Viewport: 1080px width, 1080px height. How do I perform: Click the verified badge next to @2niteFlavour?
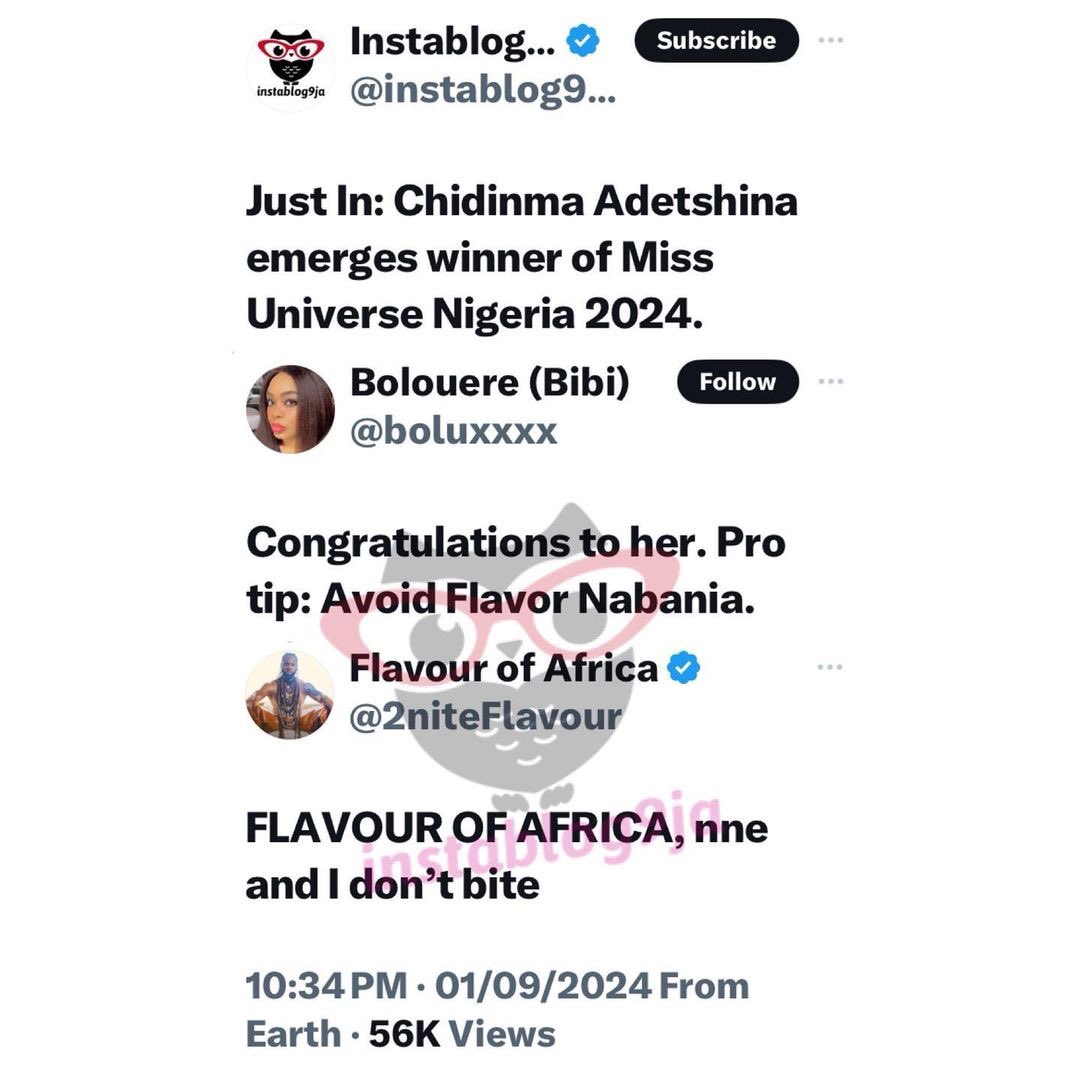[683, 668]
